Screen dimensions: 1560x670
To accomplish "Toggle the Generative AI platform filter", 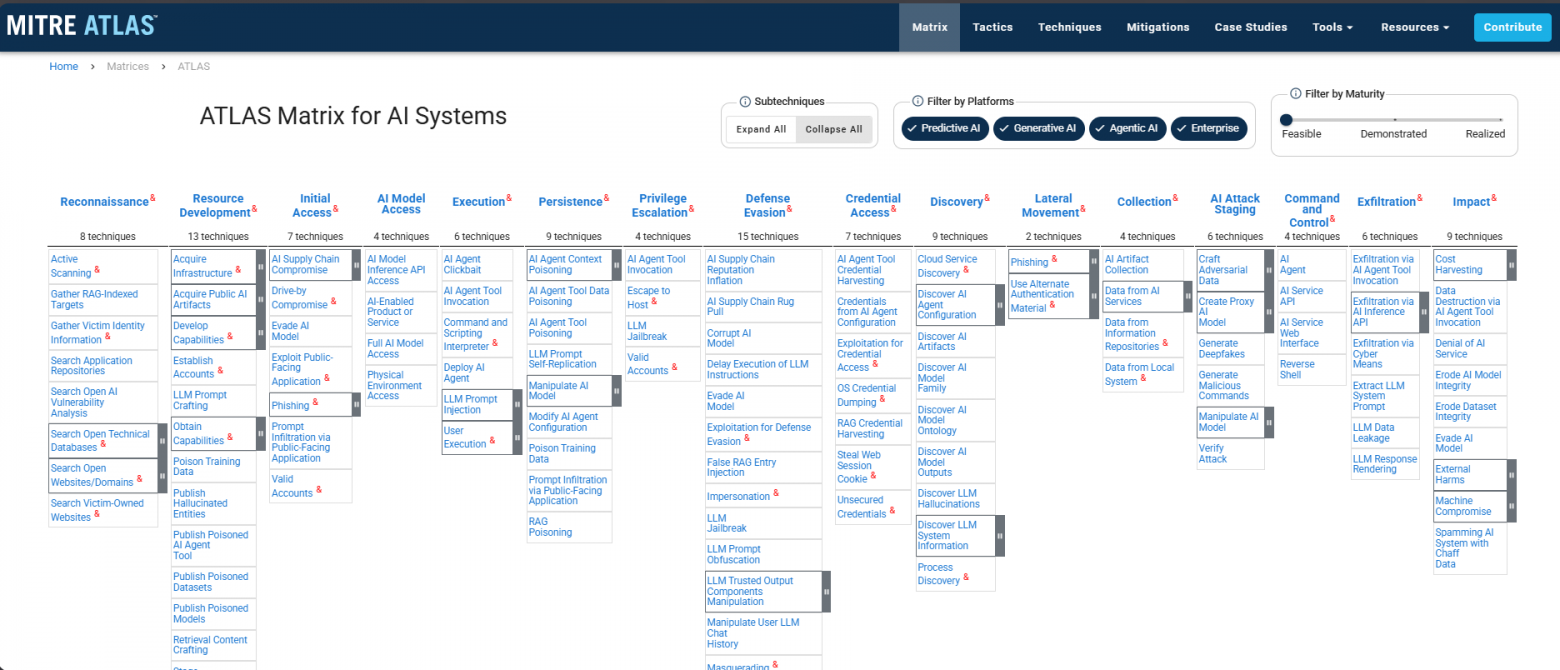I will click(x=1038, y=128).
